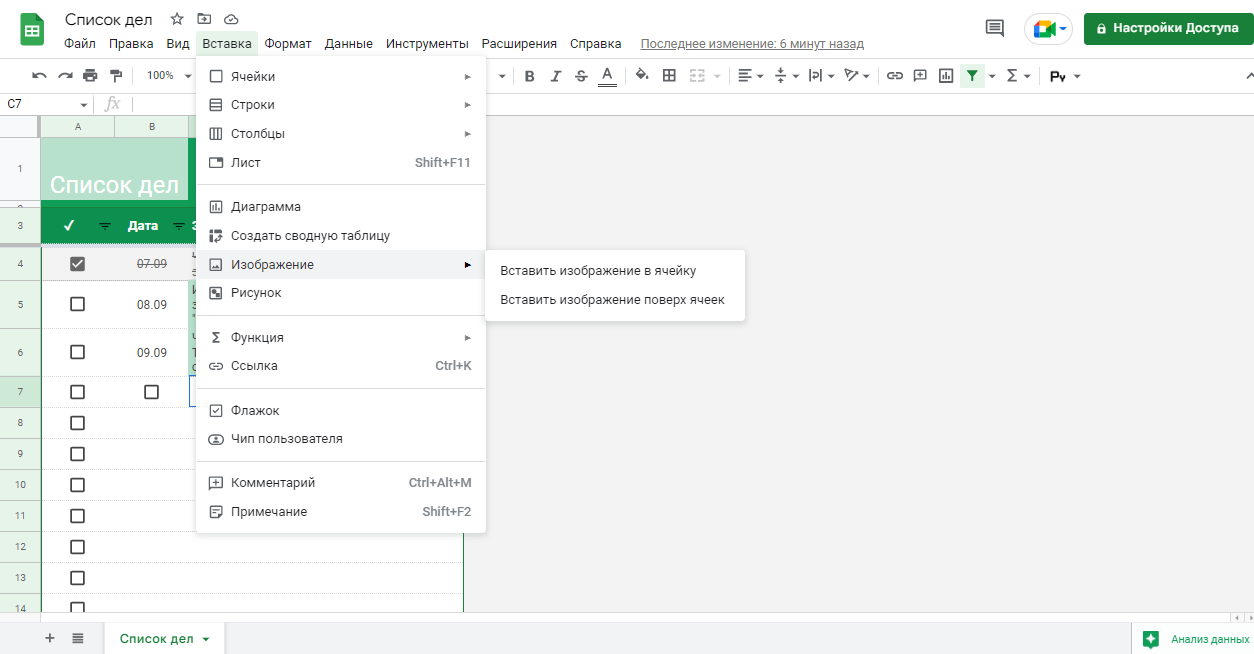Click the Paint format roller icon
The image size is (1254, 654).
click(116, 76)
